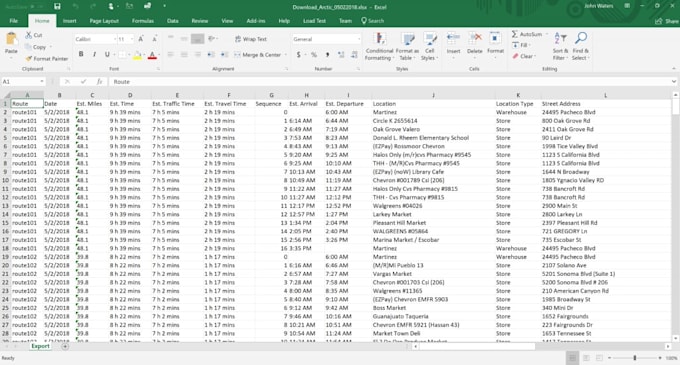Screen dimensions: 680x365
Task: Open the File menu
Action: (x=14, y=21)
